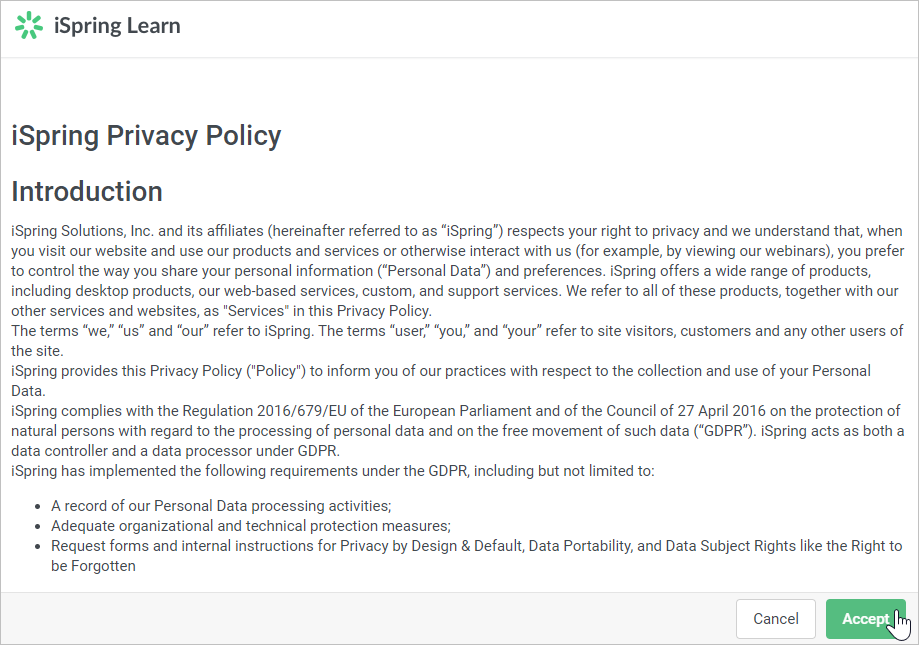Image resolution: width=919 pixels, height=645 pixels.
Task: Click paragraph starting 'The terms "we," "us" and "our"'
Action: (457, 341)
